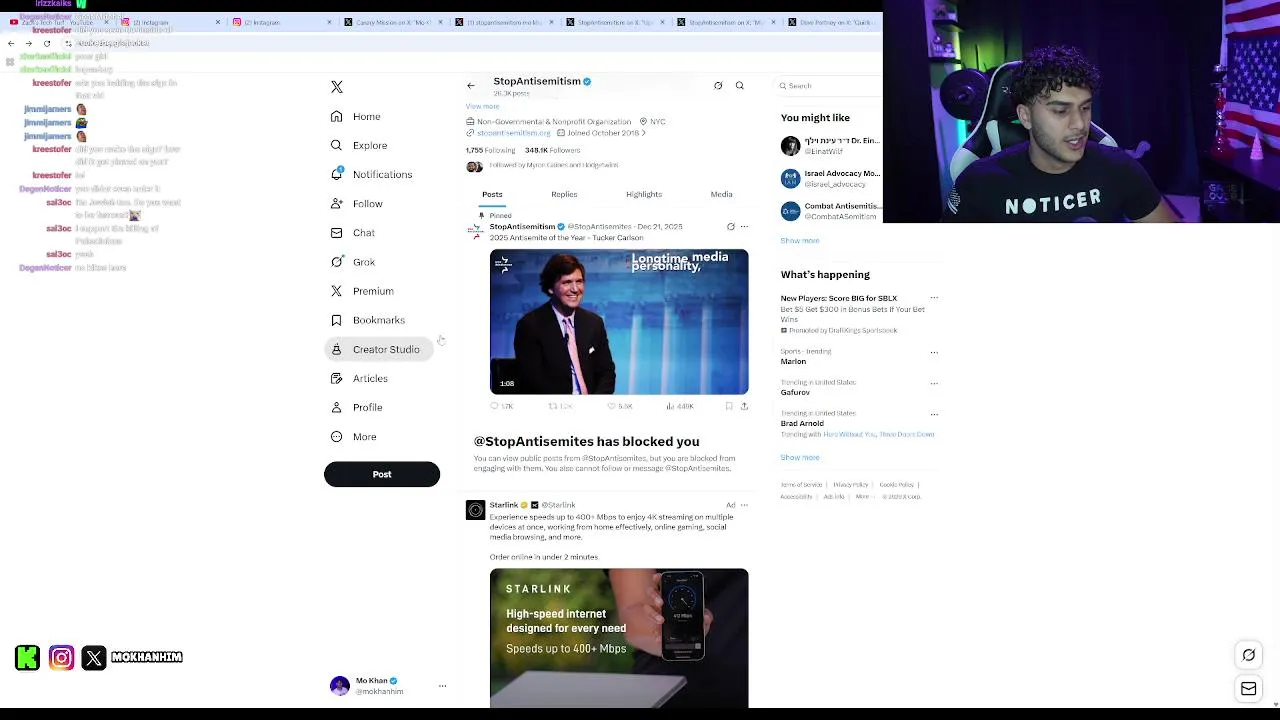1280x720 pixels.
Task: Click the View more bio link
Action: [x=482, y=106]
